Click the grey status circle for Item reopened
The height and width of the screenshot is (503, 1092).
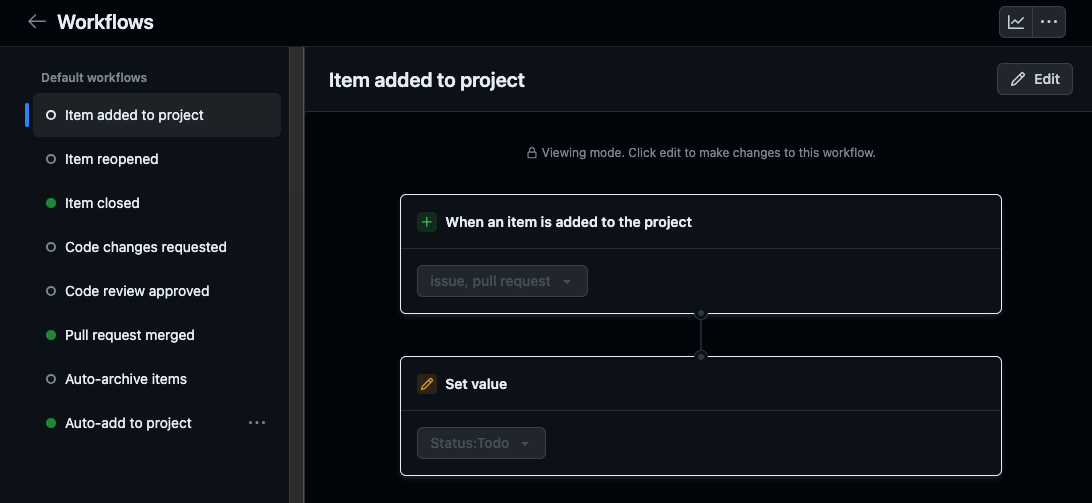(x=51, y=160)
